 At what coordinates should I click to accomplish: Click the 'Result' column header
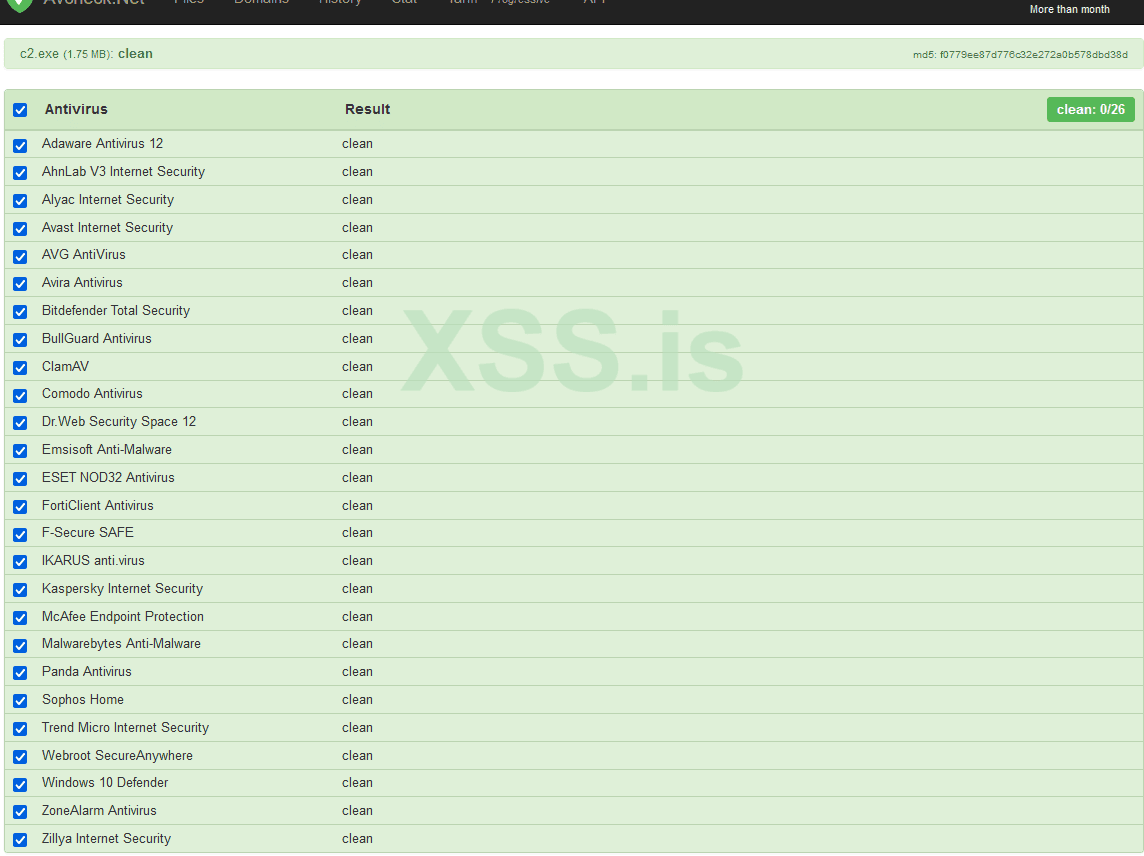coord(367,109)
